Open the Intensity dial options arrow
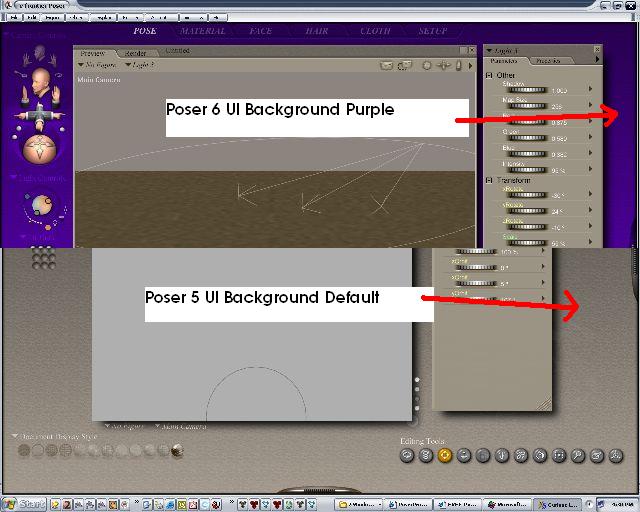Viewport: 640px width, 512px height. click(x=590, y=169)
